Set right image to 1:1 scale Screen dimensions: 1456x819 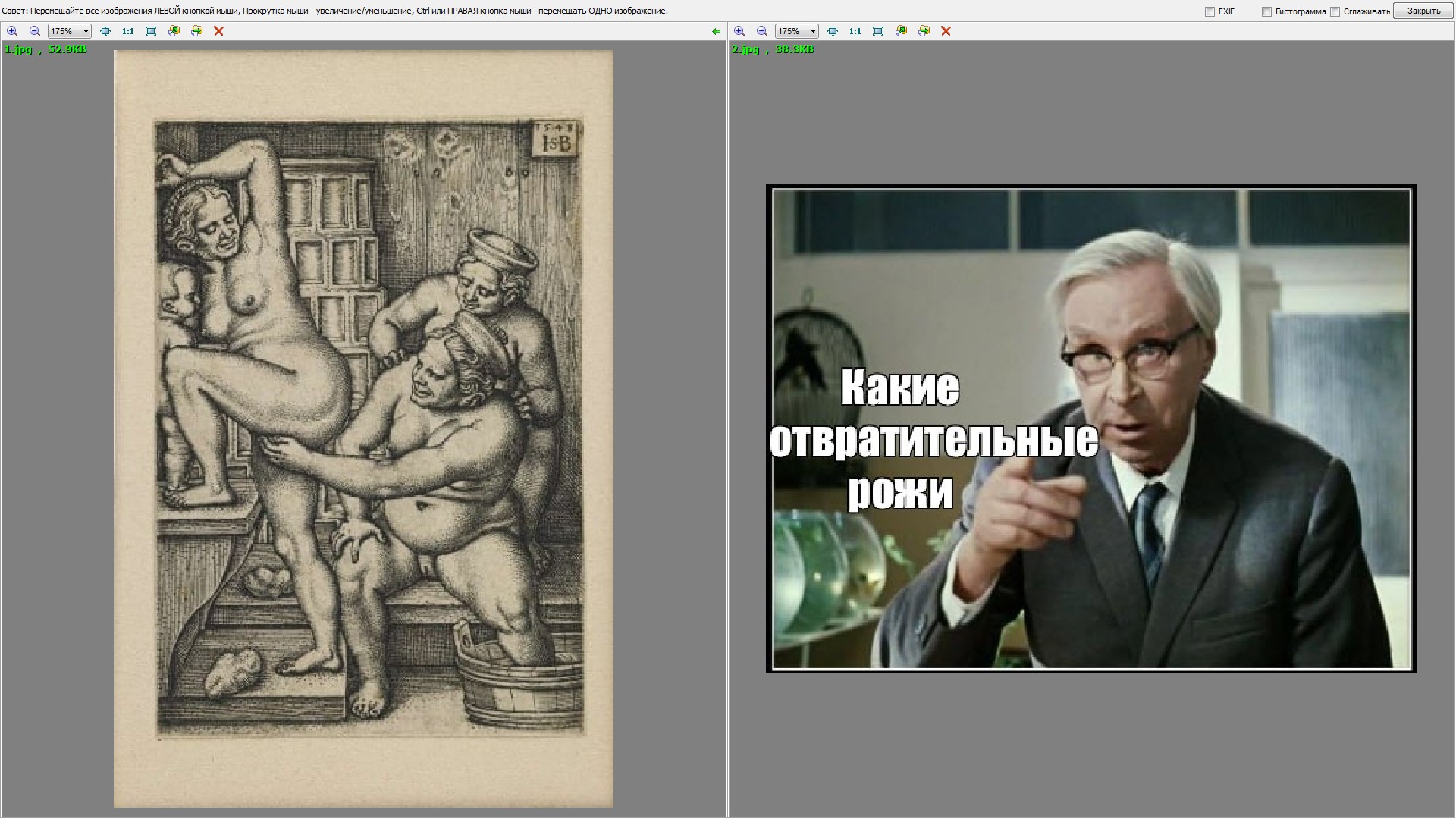tap(855, 31)
